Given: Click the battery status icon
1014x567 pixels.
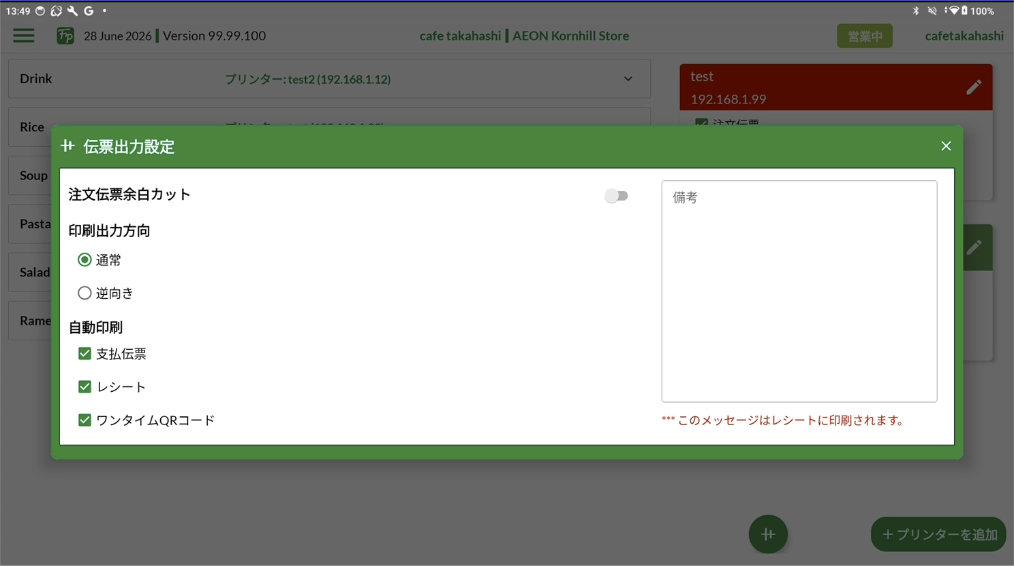Looking at the screenshot, I should [964, 11].
